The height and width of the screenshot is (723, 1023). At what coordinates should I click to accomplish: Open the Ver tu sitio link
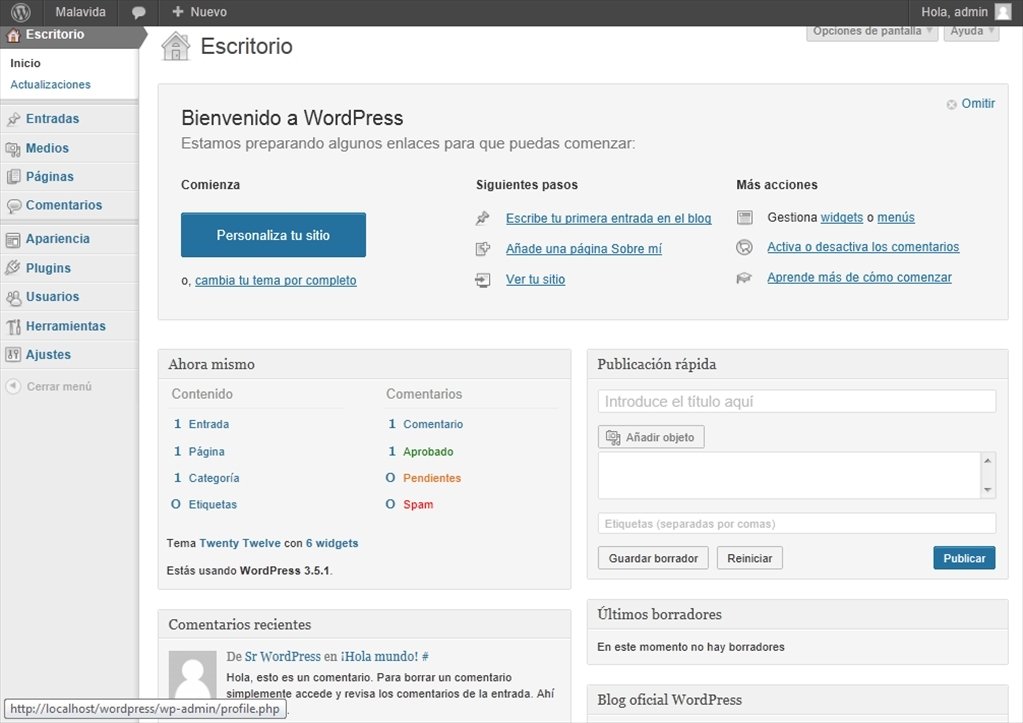[x=536, y=280]
